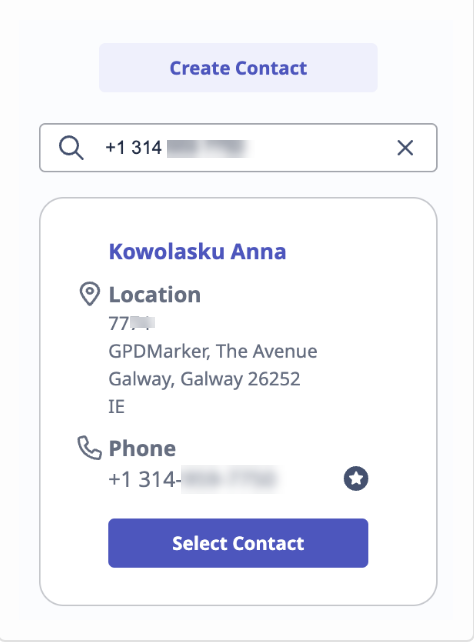Viewport: 474px width, 644px height.
Task: Click the IE country code text
Action: pos(116,407)
